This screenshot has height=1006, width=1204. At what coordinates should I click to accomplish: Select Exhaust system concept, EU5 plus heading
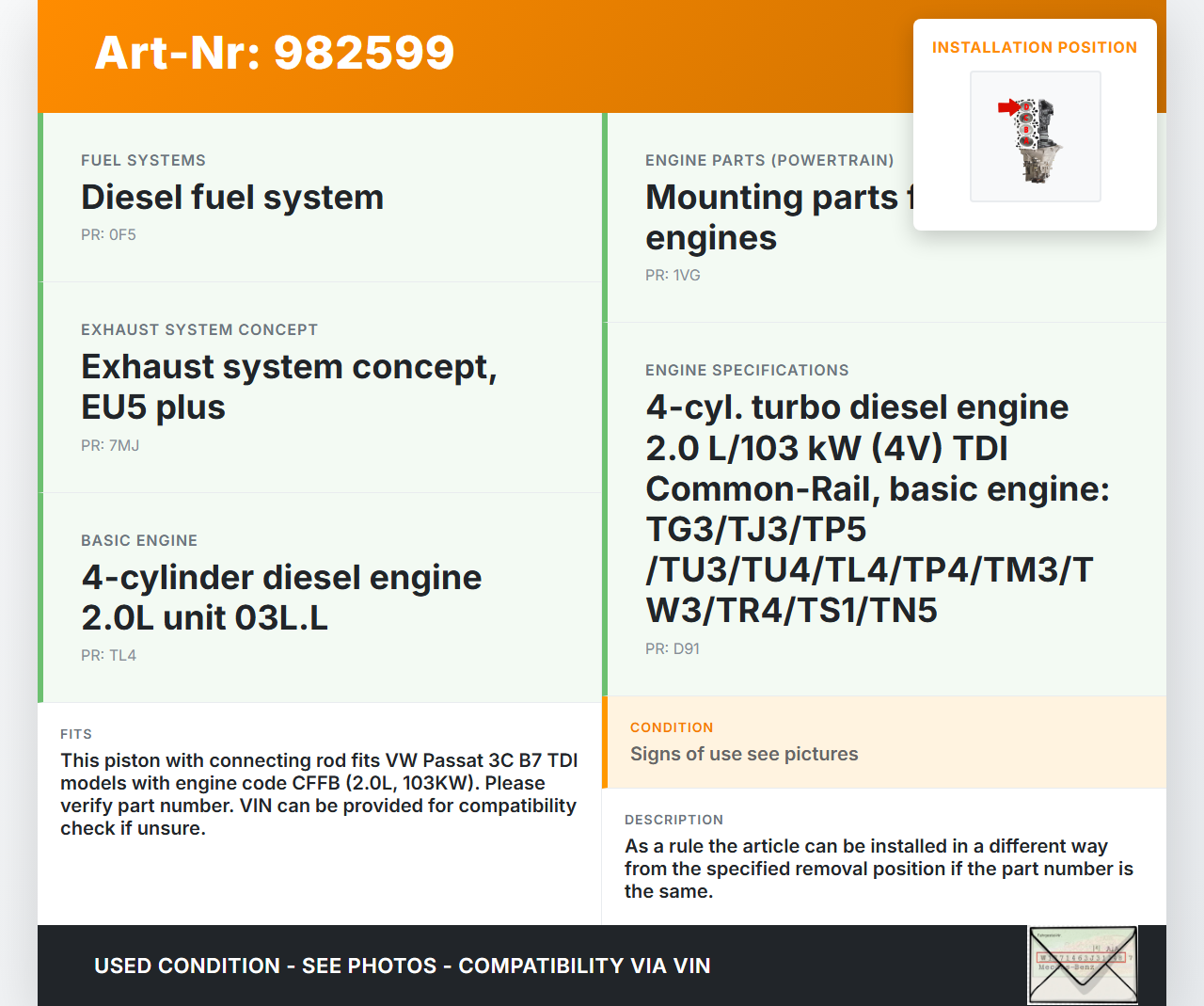point(289,387)
